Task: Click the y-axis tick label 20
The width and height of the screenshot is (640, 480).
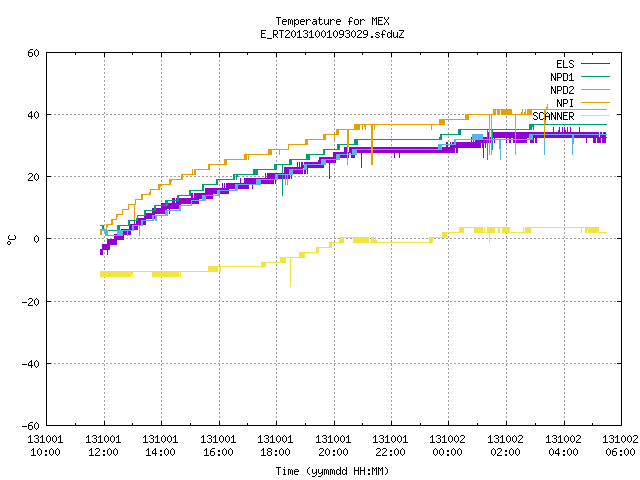Action: point(33,177)
